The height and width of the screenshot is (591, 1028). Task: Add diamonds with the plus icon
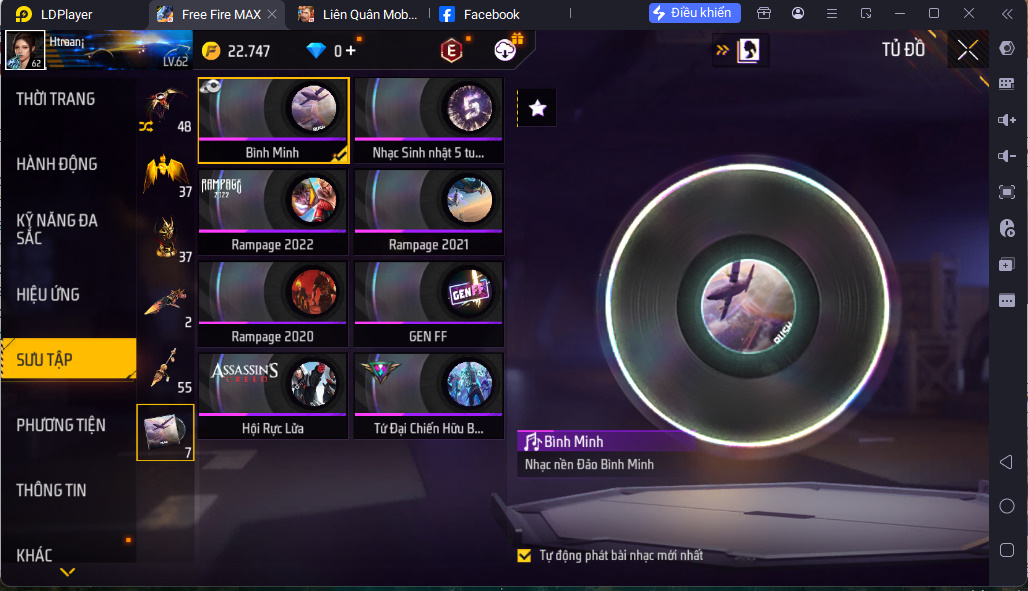pos(351,51)
